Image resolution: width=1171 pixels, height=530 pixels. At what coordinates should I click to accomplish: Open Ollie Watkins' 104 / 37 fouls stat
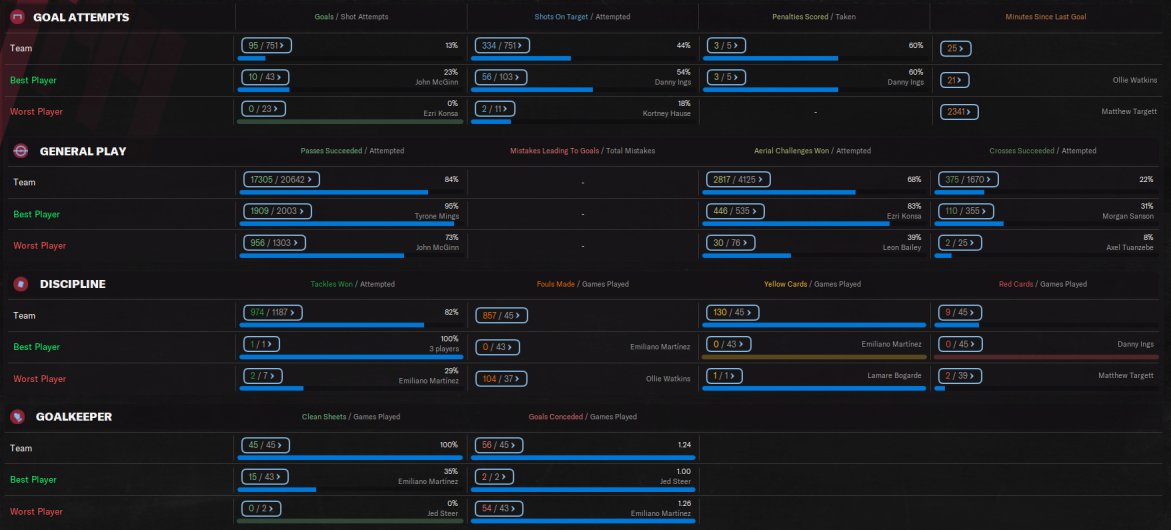(501, 378)
